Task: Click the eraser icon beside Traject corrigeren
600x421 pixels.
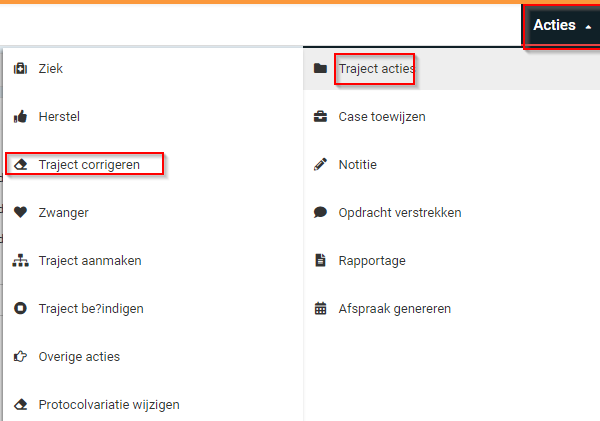Action: click(20, 164)
